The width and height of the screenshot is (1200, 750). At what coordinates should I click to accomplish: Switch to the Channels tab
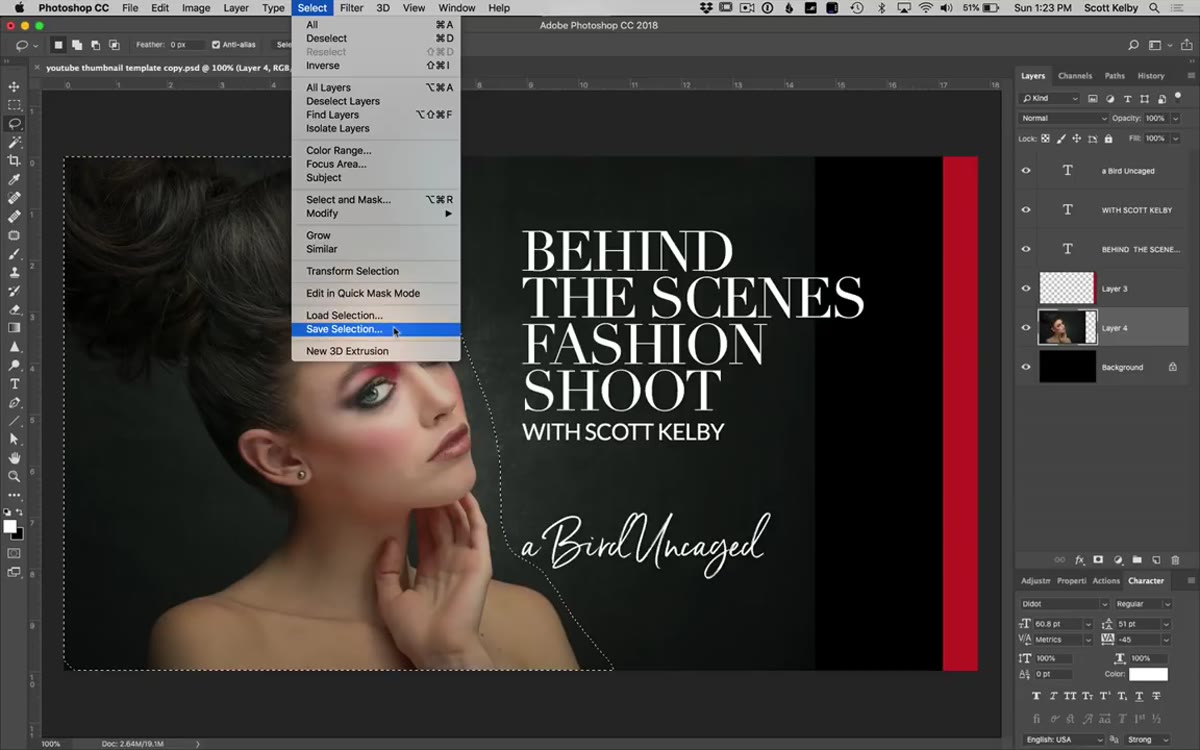coord(1075,76)
